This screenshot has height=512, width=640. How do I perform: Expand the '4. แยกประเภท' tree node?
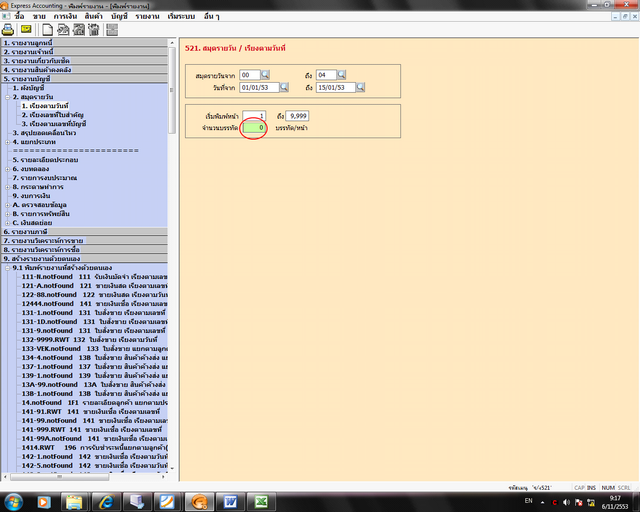click(6, 141)
